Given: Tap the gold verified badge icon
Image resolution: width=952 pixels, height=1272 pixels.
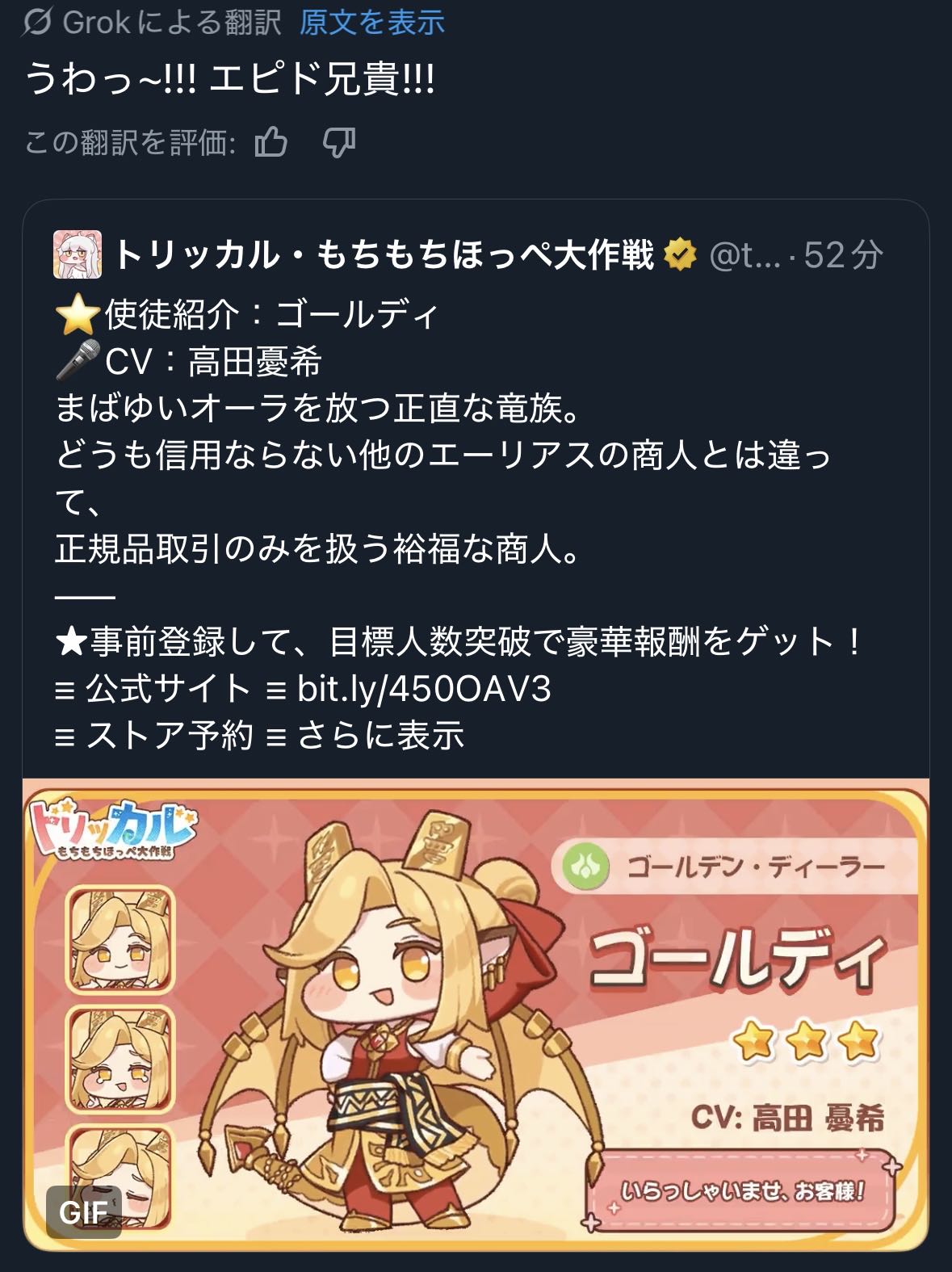Looking at the screenshot, I should coord(680,255).
